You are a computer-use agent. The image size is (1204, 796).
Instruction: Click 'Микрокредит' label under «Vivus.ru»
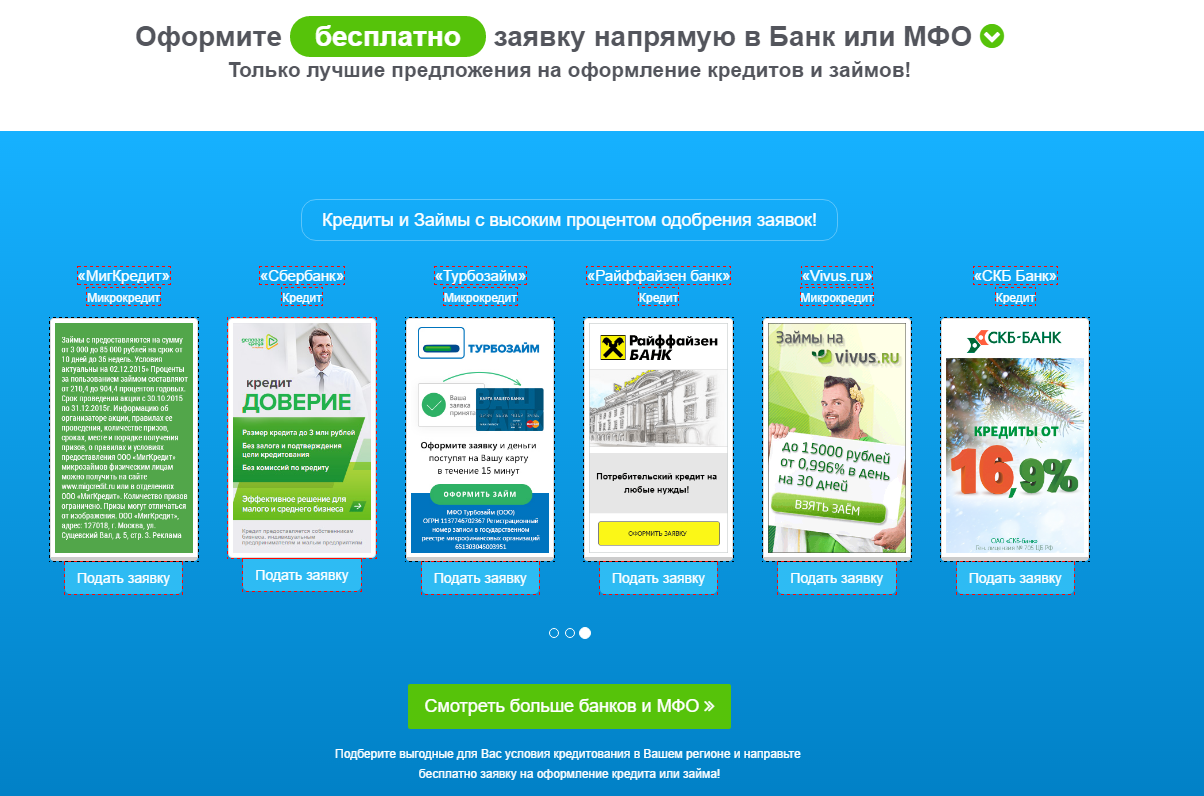click(x=837, y=298)
